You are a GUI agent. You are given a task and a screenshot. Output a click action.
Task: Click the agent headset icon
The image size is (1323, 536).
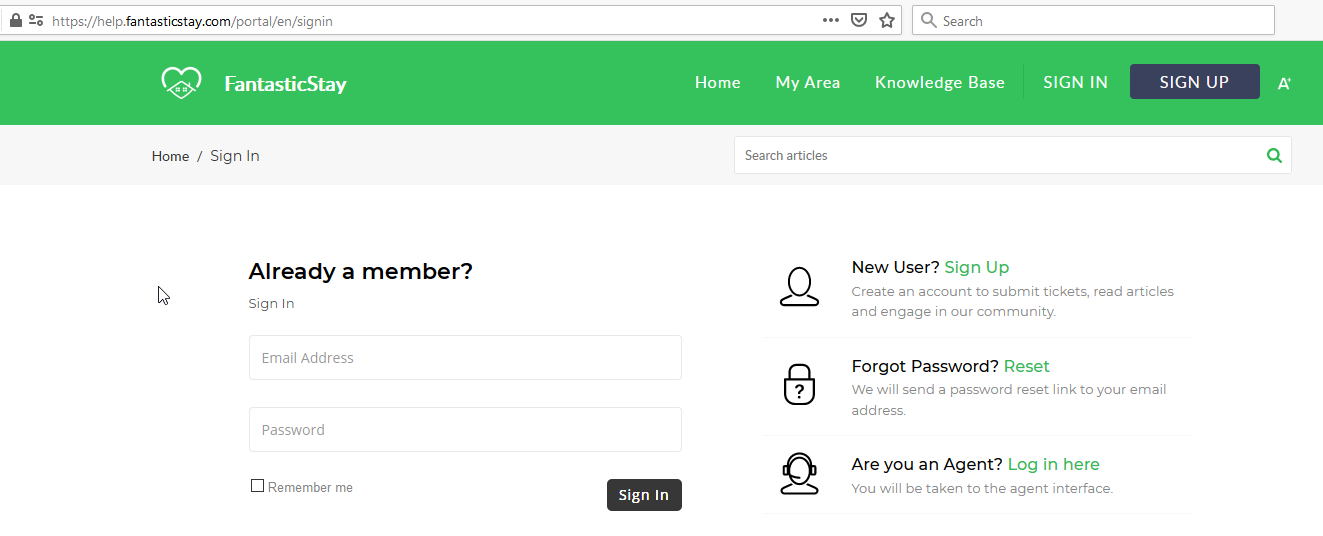click(x=799, y=474)
